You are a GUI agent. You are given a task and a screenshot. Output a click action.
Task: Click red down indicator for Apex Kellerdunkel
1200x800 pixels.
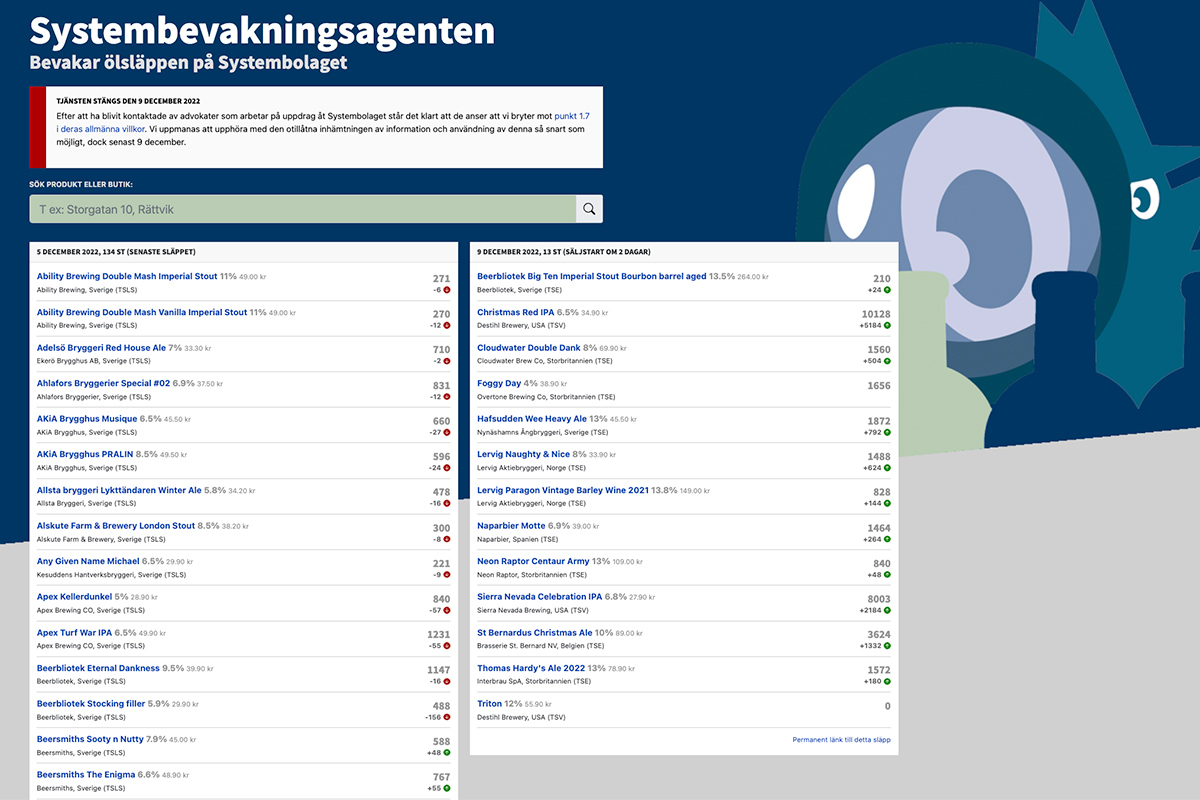[447, 610]
